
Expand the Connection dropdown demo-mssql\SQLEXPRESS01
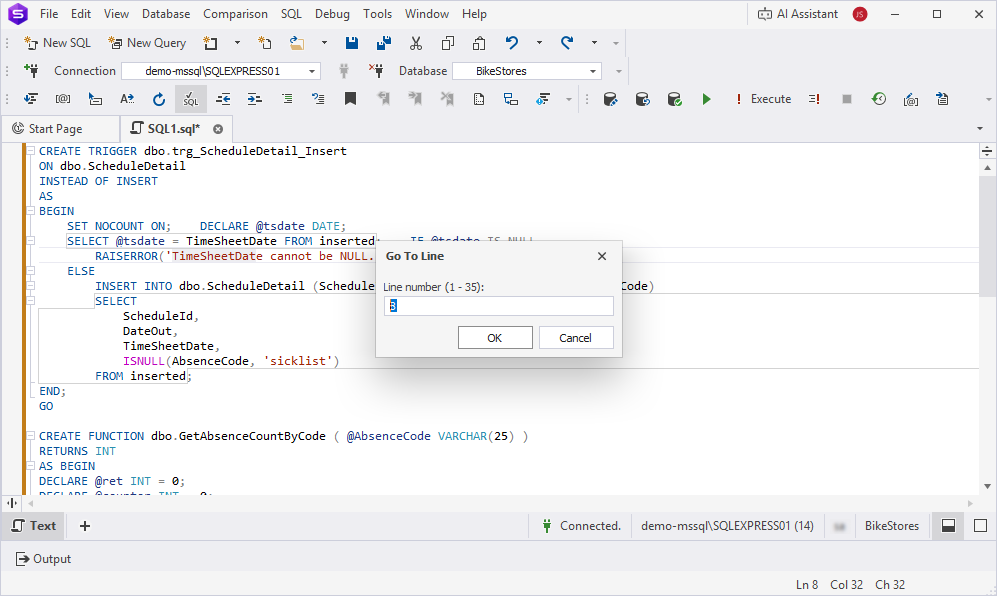pyautogui.click(x=312, y=71)
